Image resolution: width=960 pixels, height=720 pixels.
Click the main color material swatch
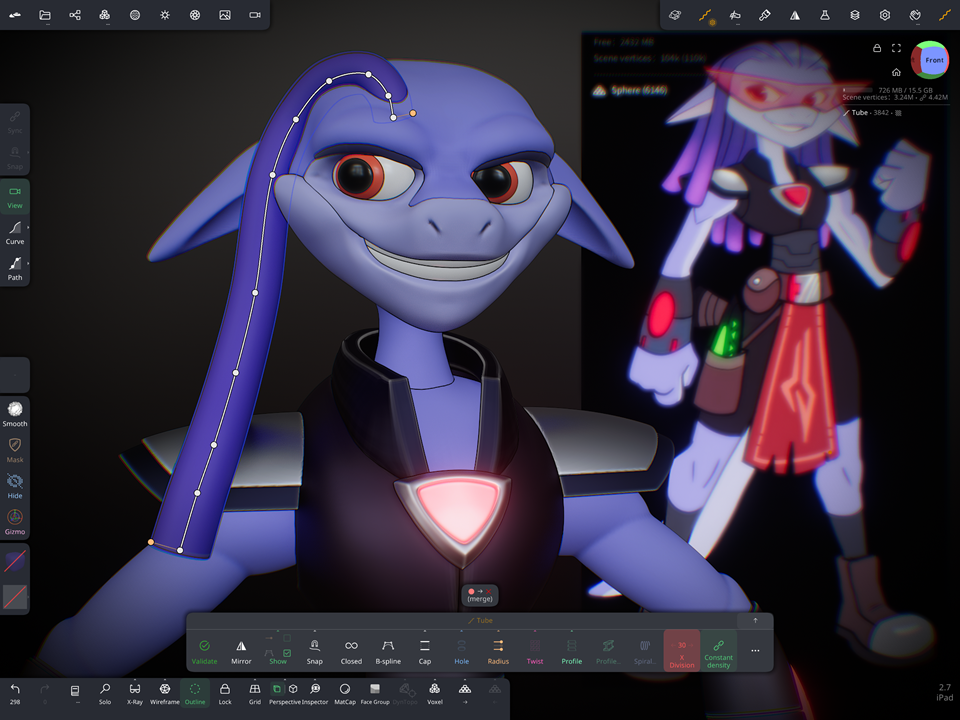coord(15,561)
